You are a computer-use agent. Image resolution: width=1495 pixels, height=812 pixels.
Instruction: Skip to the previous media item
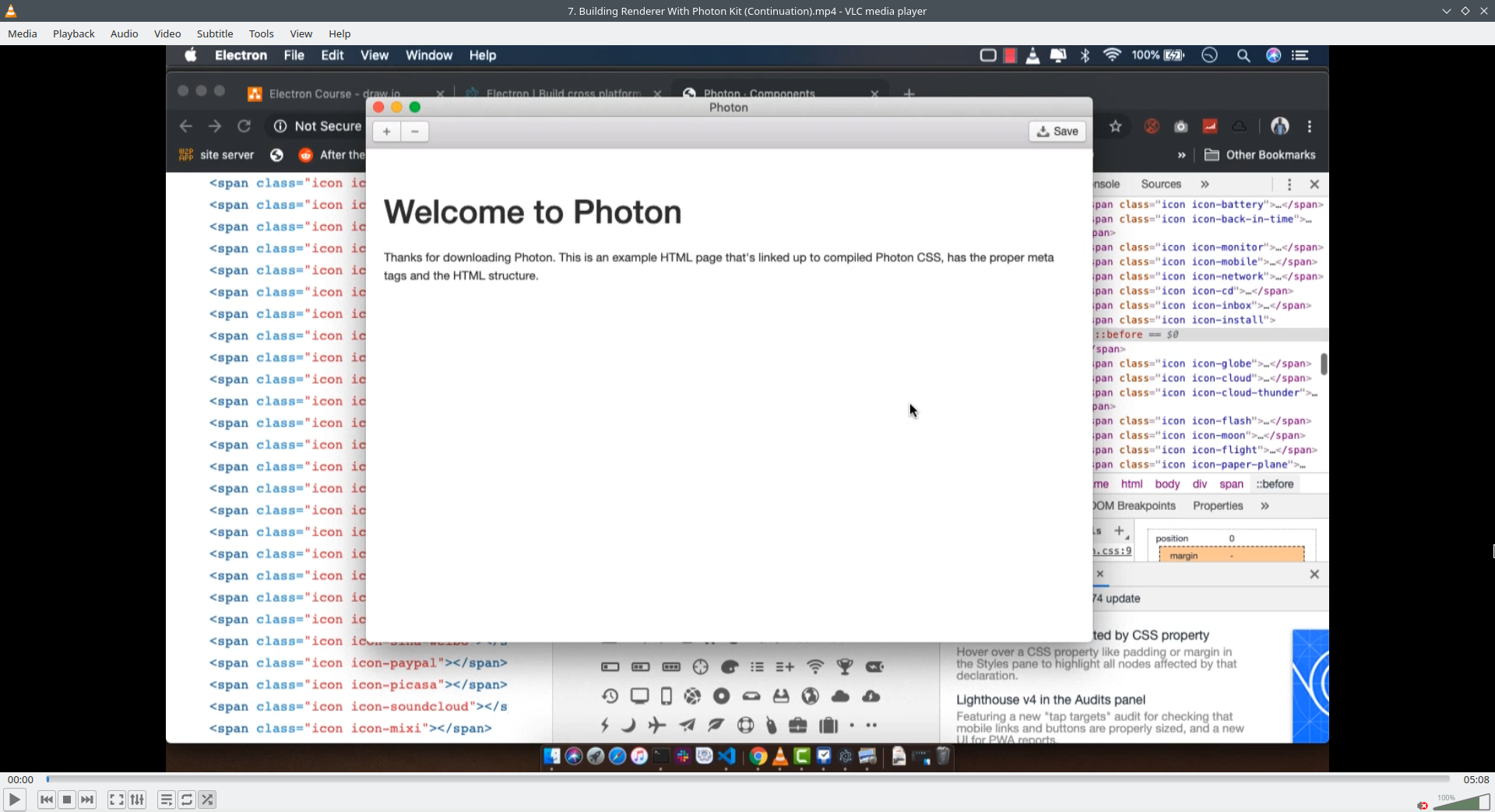click(47, 800)
